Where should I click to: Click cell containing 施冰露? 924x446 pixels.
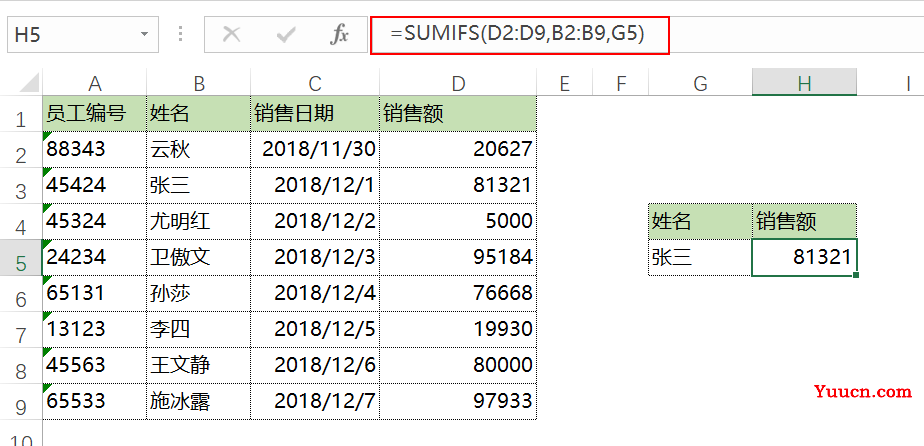[199, 401]
